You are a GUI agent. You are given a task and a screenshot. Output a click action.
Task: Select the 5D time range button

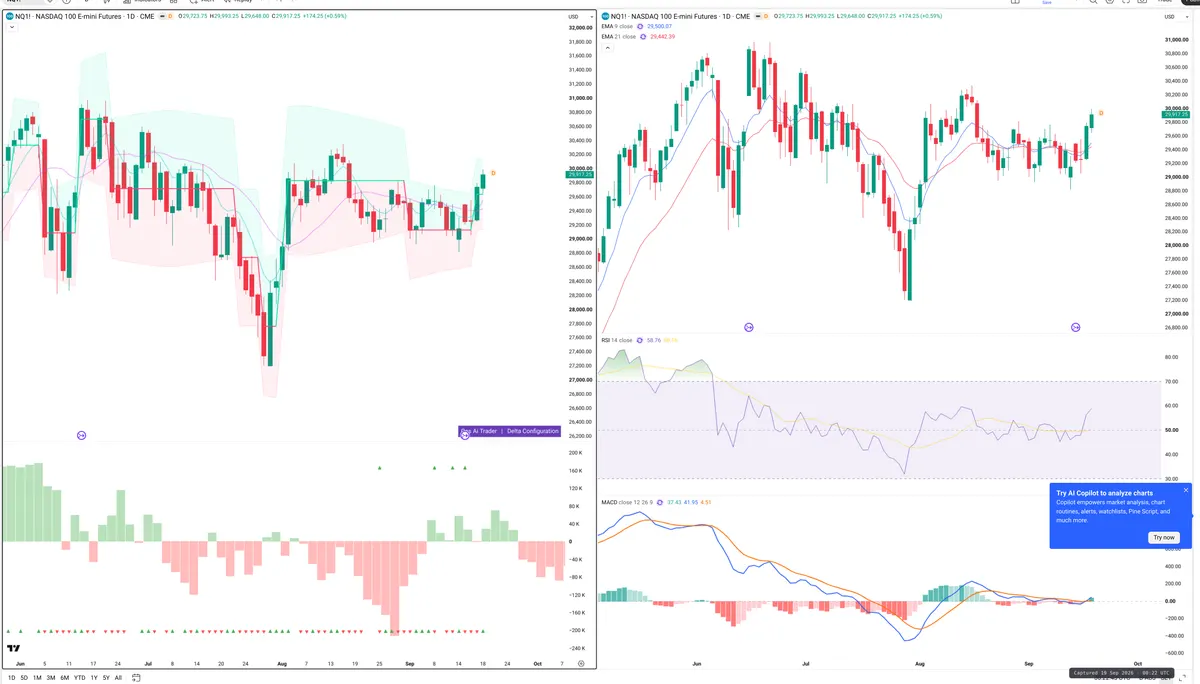(24, 677)
